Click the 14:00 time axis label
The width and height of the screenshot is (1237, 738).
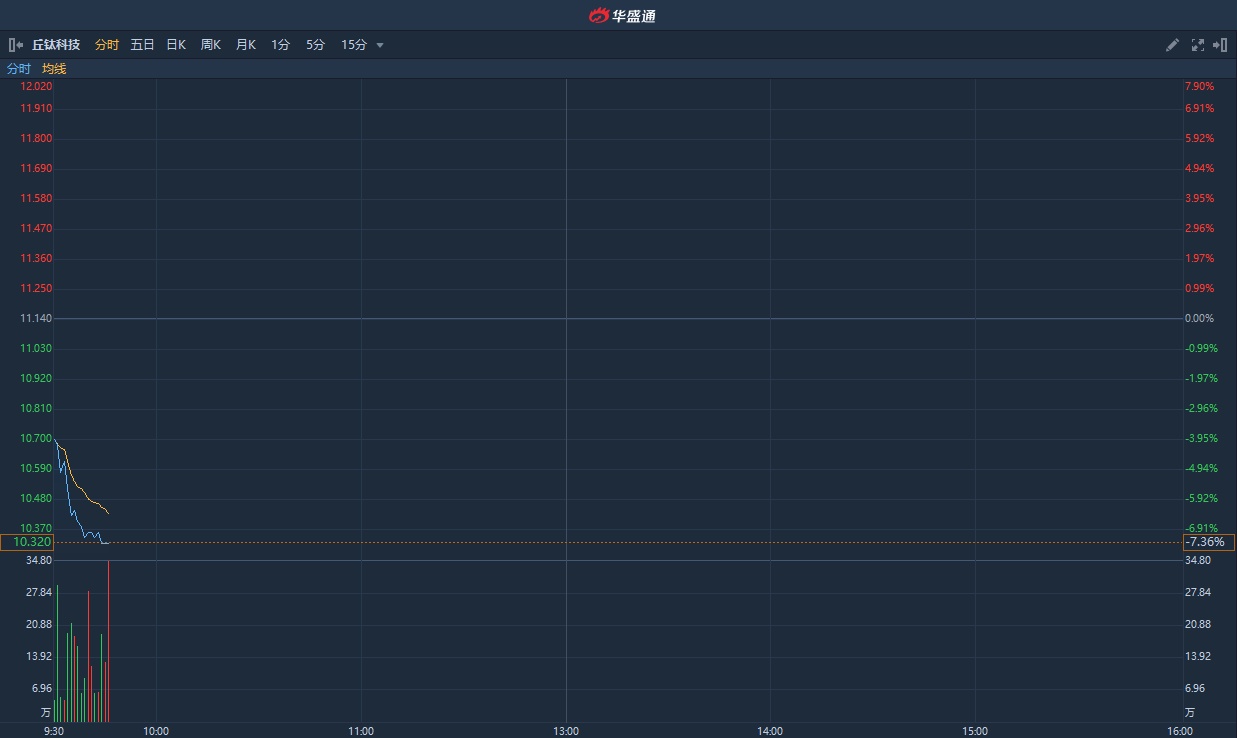[x=770, y=731]
